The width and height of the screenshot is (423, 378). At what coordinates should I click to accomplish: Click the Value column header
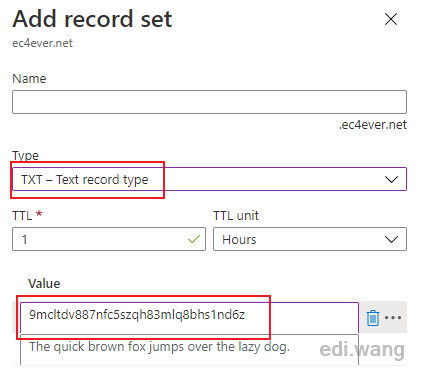pos(44,284)
